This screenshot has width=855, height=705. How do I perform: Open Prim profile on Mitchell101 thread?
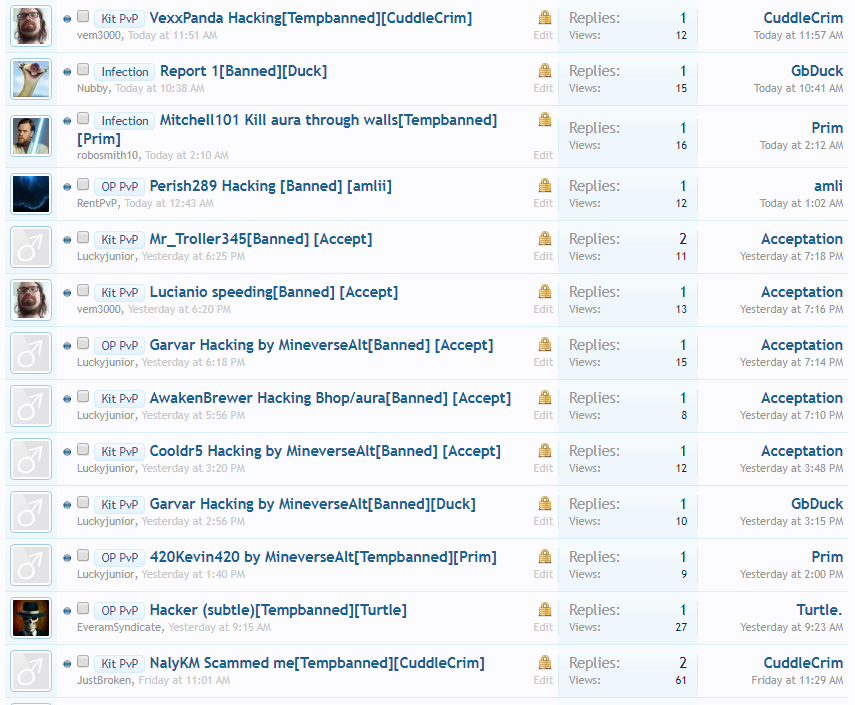click(827, 128)
